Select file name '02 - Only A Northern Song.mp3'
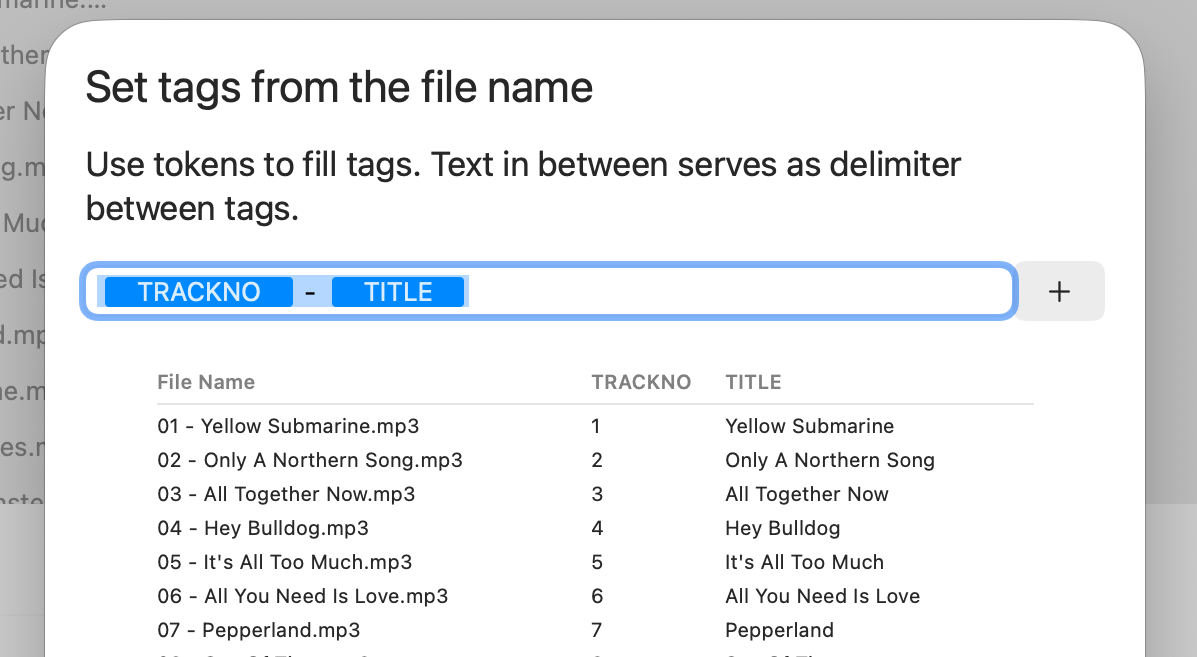The height and width of the screenshot is (657, 1197). click(x=310, y=460)
